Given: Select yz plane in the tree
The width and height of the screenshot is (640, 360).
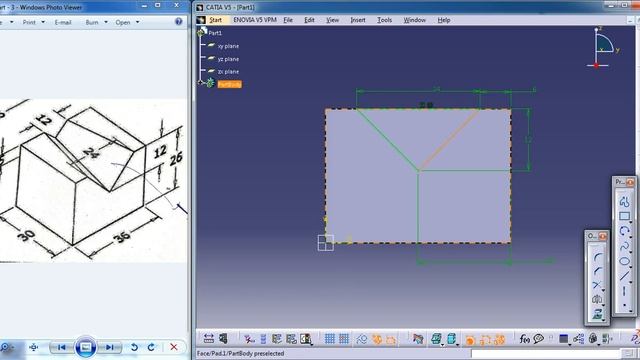Looking at the screenshot, I should click(228, 59).
